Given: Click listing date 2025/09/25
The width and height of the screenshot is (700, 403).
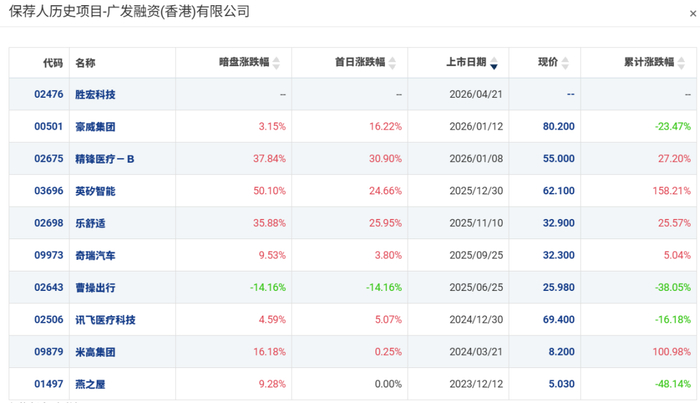Looking at the screenshot, I should coord(476,255).
